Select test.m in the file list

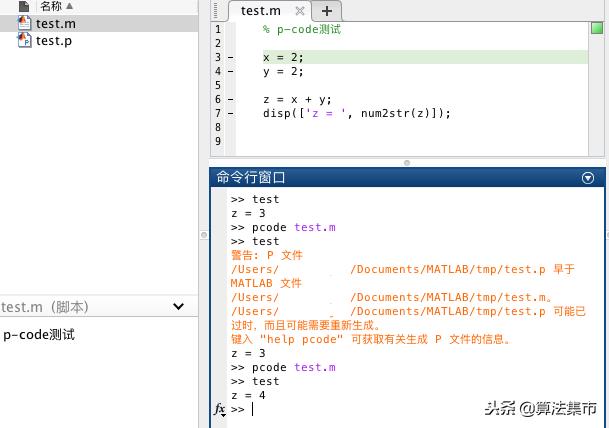[56, 23]
